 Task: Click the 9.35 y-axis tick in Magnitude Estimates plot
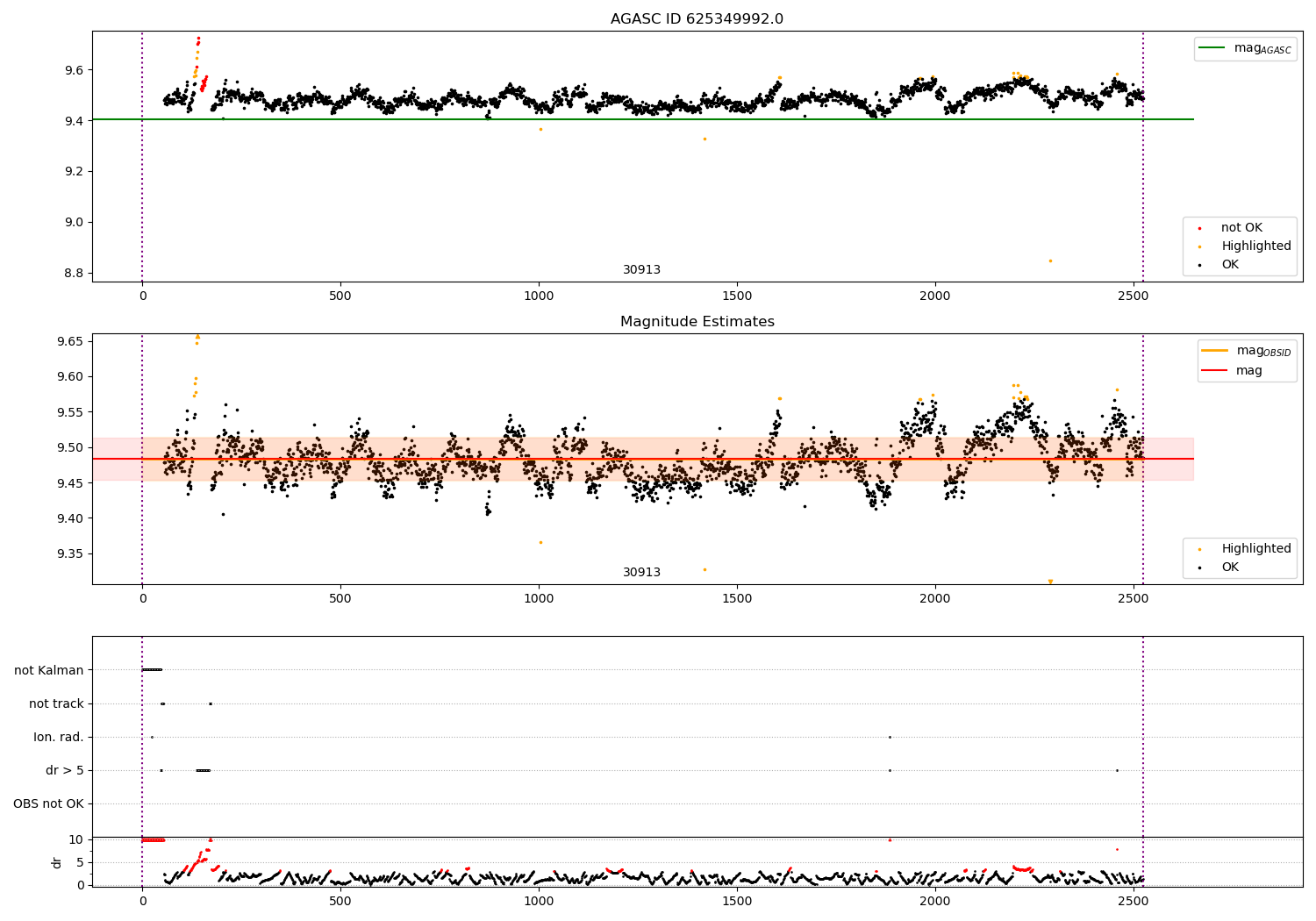click(69, 554)
